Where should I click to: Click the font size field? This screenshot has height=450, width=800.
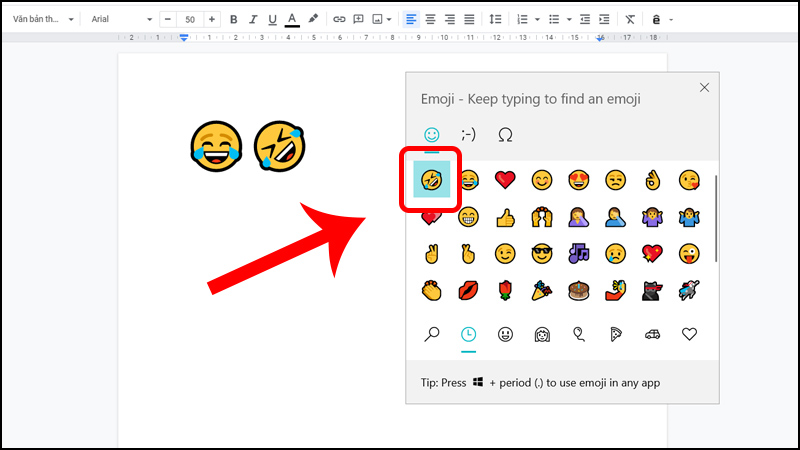pyautogui.click(x=189, y=19)
